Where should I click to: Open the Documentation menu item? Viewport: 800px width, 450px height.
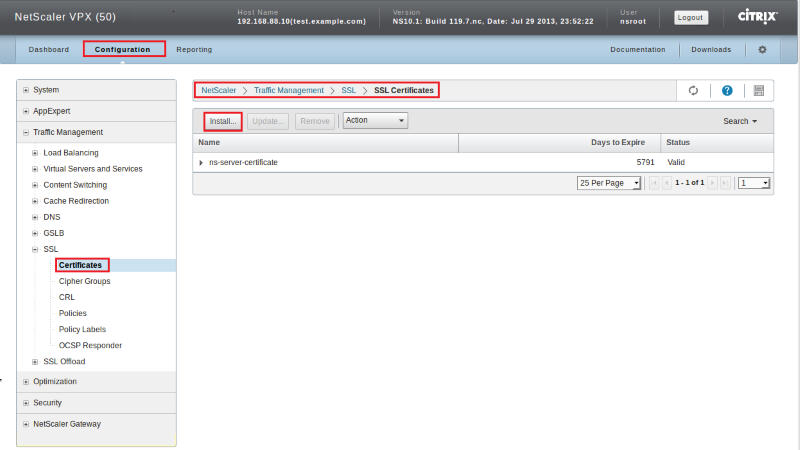638,49
